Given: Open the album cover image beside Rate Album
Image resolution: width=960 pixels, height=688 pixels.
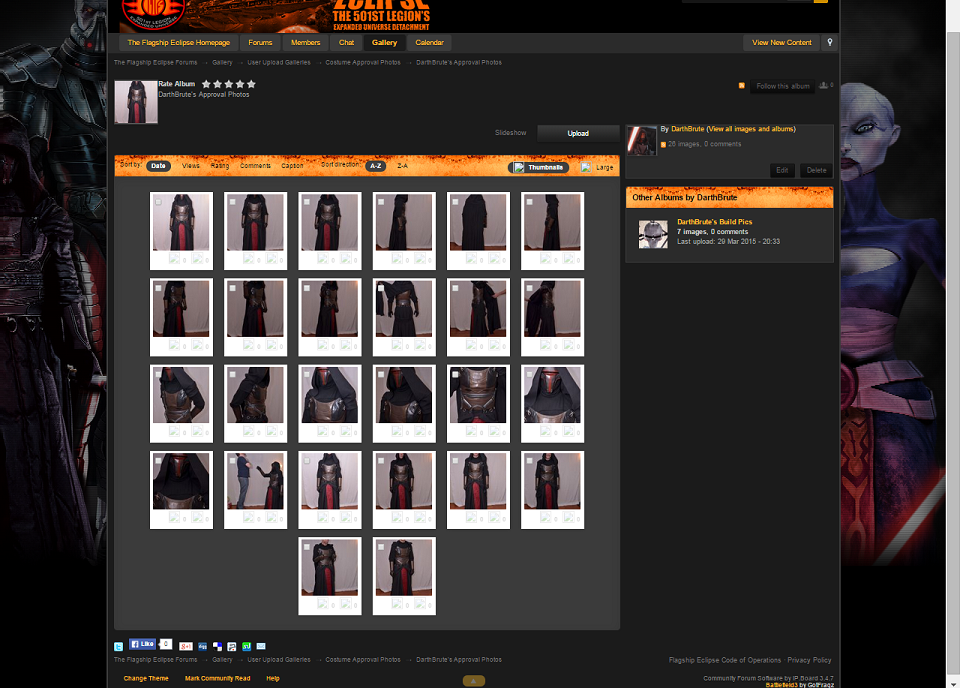Looking at the screenshot, I should pos(136,102).
